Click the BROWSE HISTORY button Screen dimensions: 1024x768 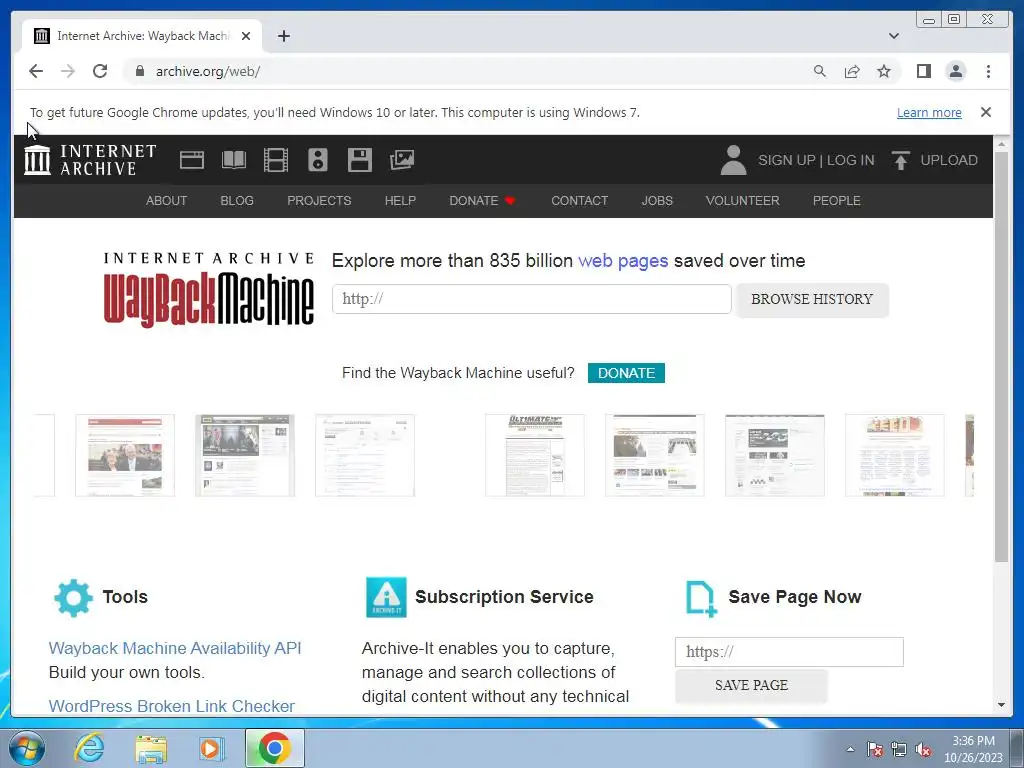(x=812, y=299)
